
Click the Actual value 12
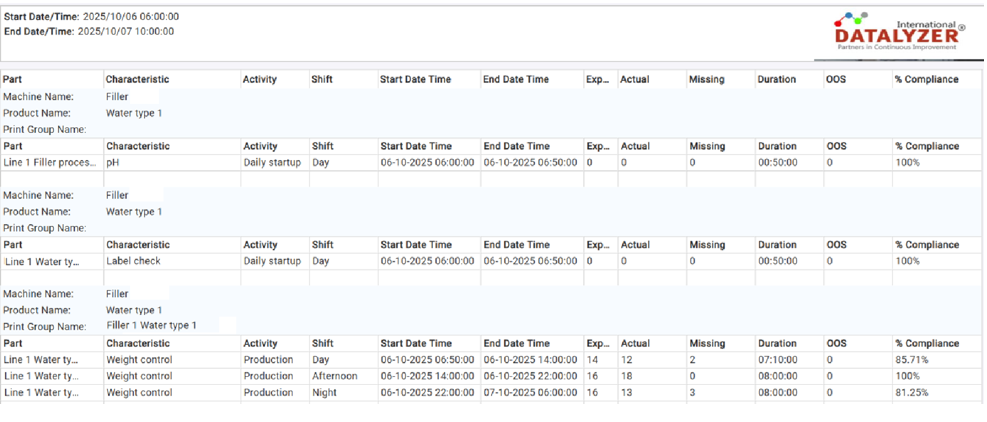click(626, 360)
